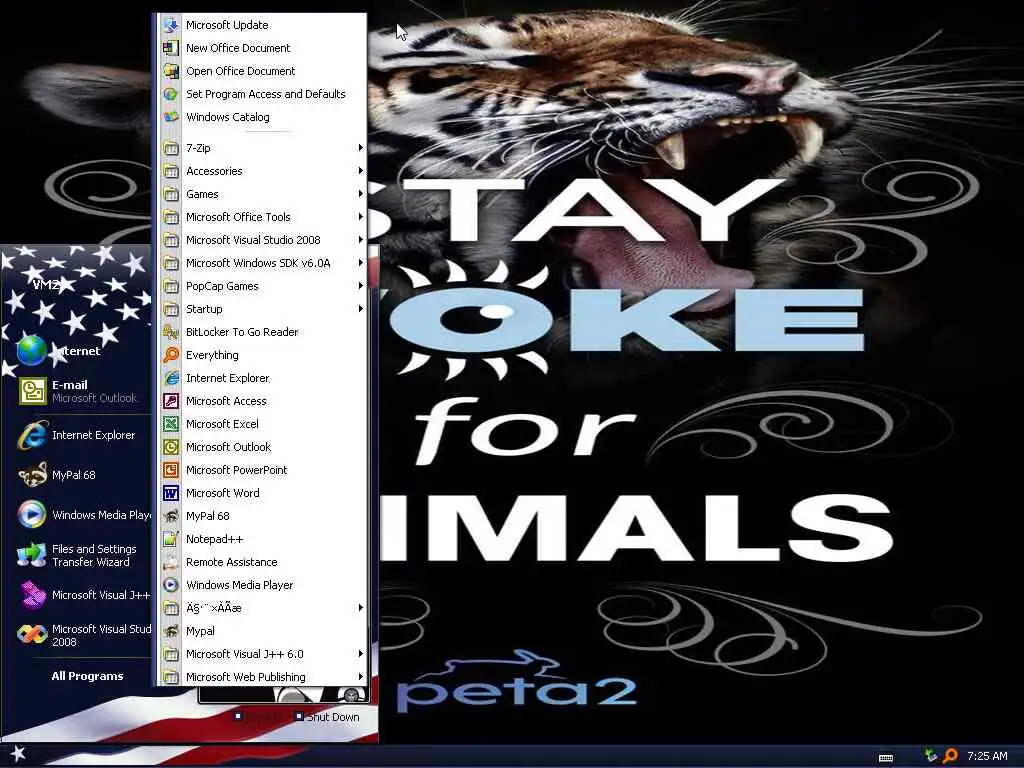Click the Windows Media Player icon in programs list
This screenshot has width=1024, height=768.
(170, 585)
